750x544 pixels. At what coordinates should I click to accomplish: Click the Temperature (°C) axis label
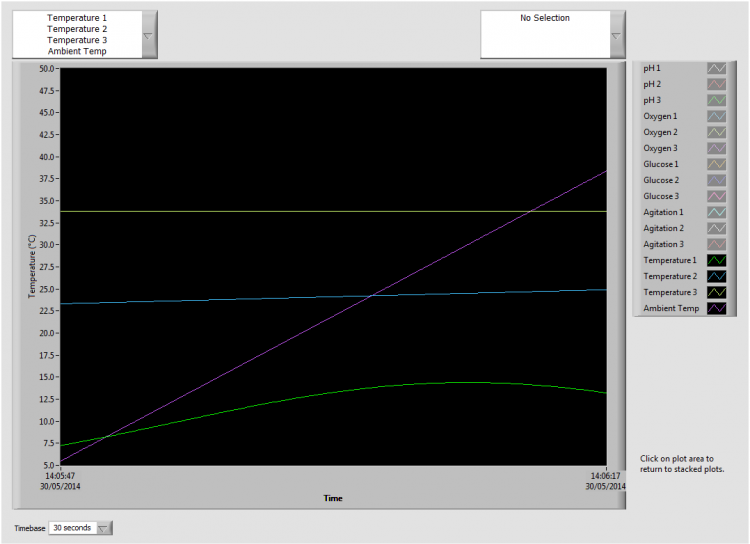pyautogui.click(x=32, y=266)
